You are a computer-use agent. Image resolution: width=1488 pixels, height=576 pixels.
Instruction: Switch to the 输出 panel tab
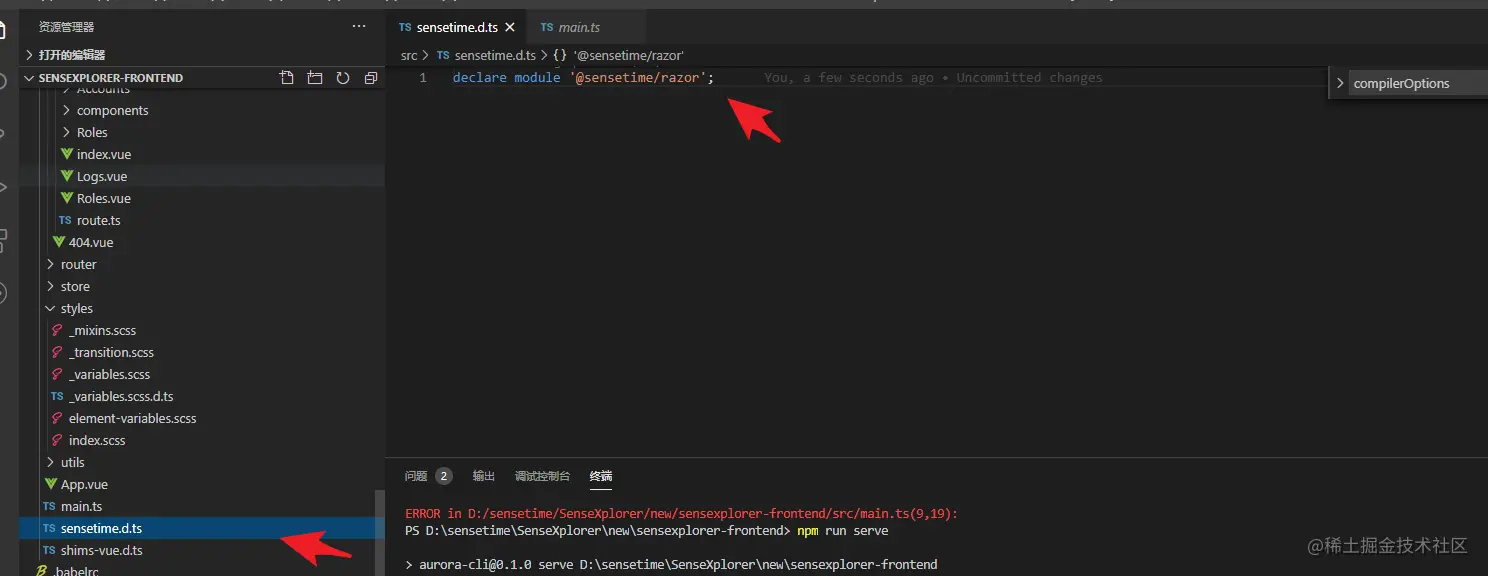[484, 476]
